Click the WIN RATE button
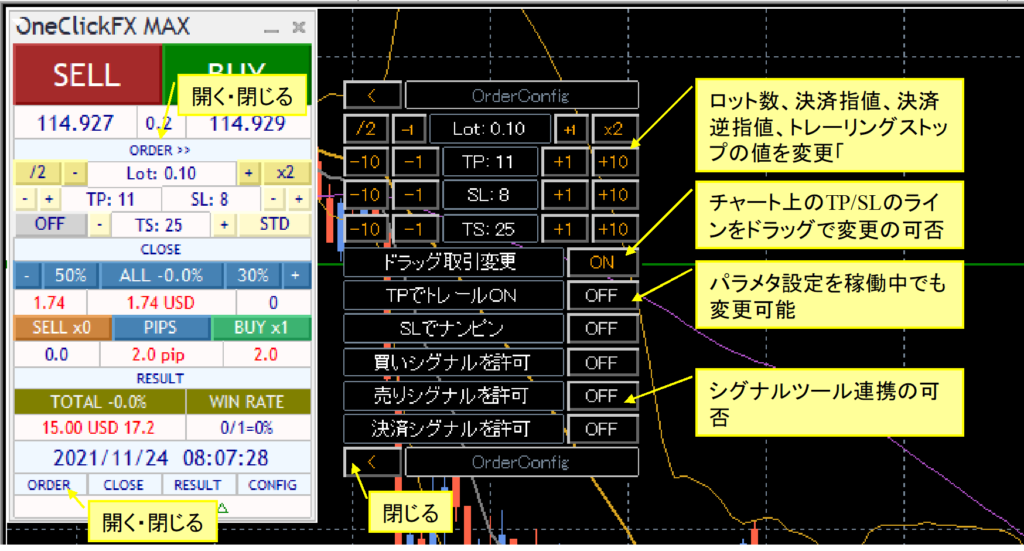1024x551 pixels. point(248,402)
